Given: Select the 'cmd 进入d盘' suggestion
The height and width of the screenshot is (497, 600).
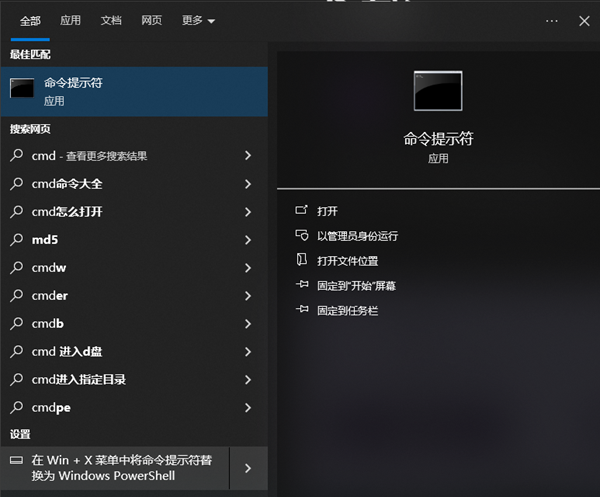Looking at the screenshot, I should (x=134, y=352).
